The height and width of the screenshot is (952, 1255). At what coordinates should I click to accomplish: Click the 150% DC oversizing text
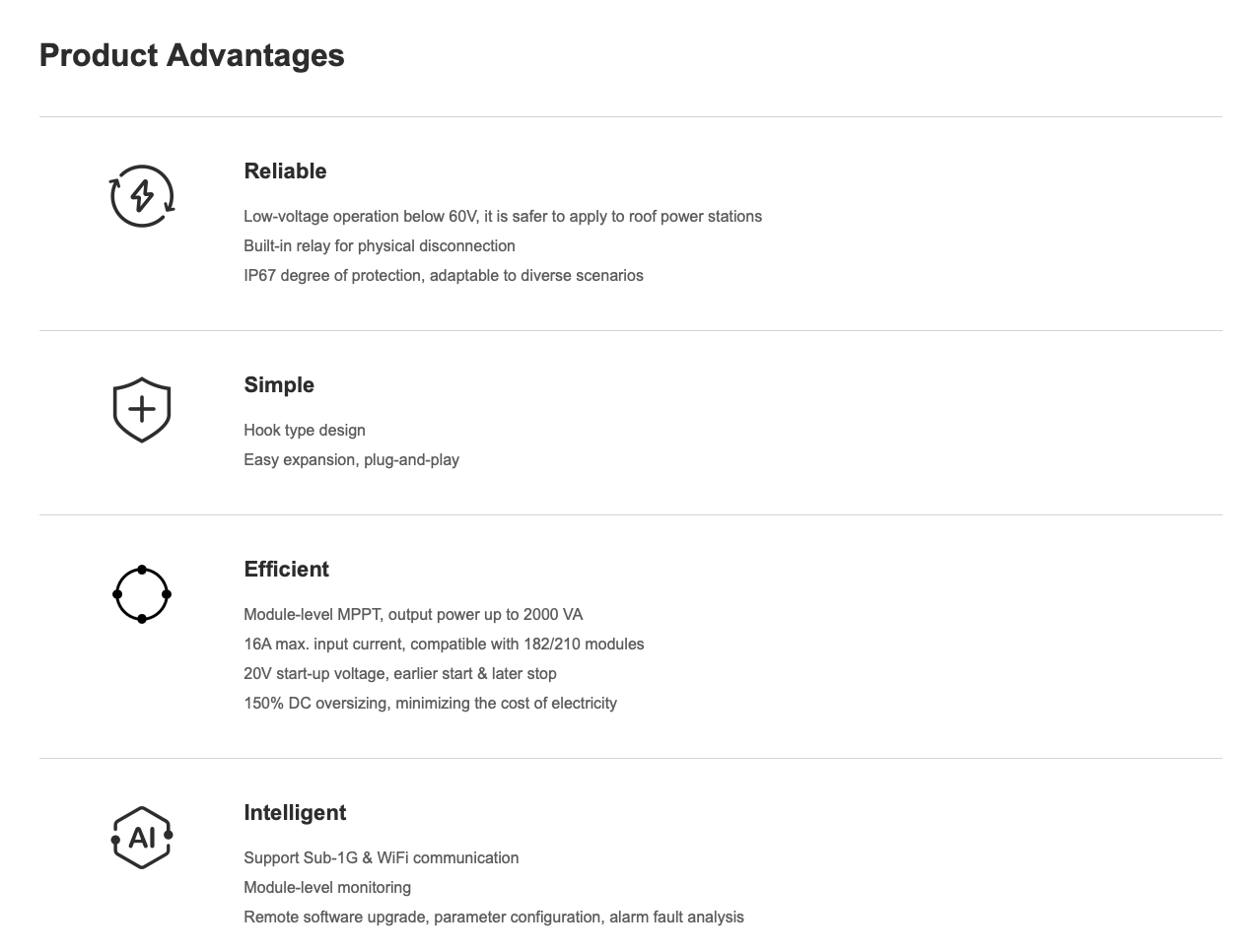[x=430, y=704]
